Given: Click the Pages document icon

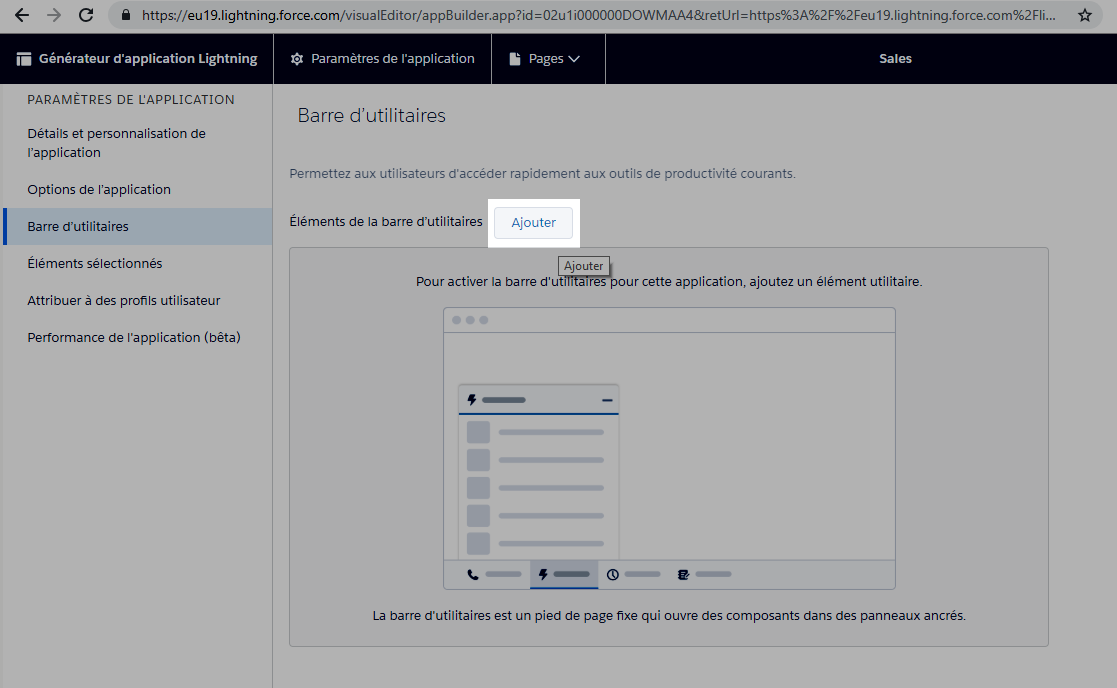Looking at the screenshot, I should coord(515,59).
